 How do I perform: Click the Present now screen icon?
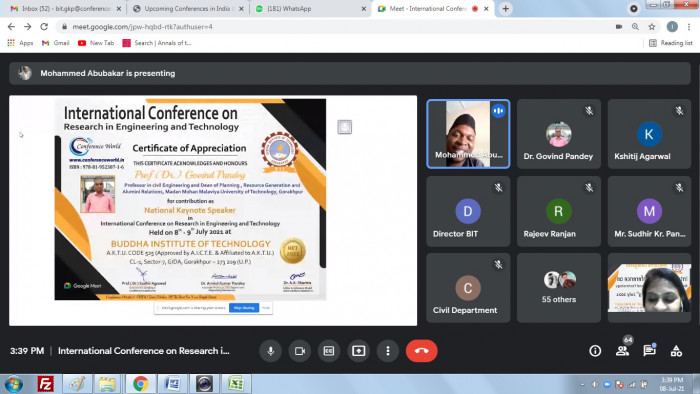click(358, 351)
